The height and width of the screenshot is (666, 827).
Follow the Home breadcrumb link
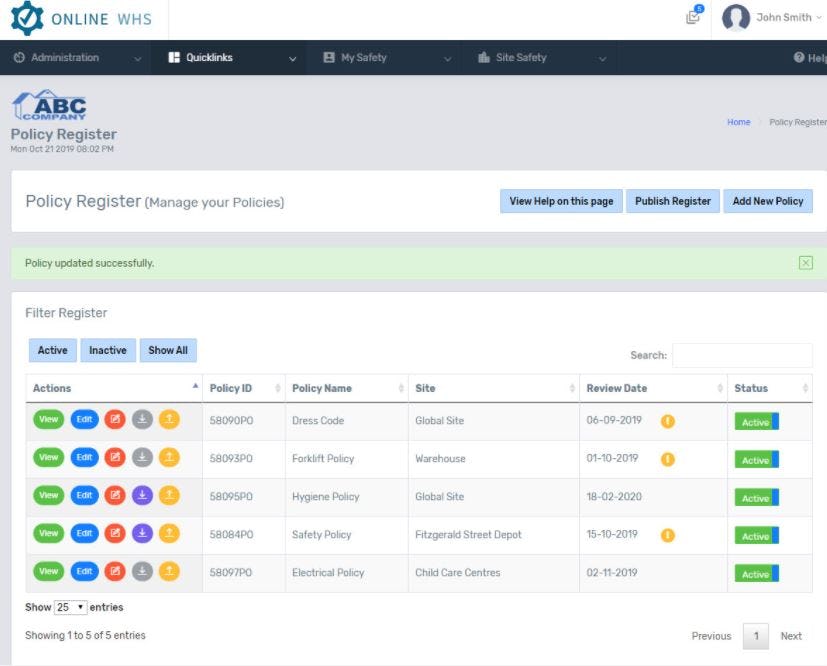point(739,121)
